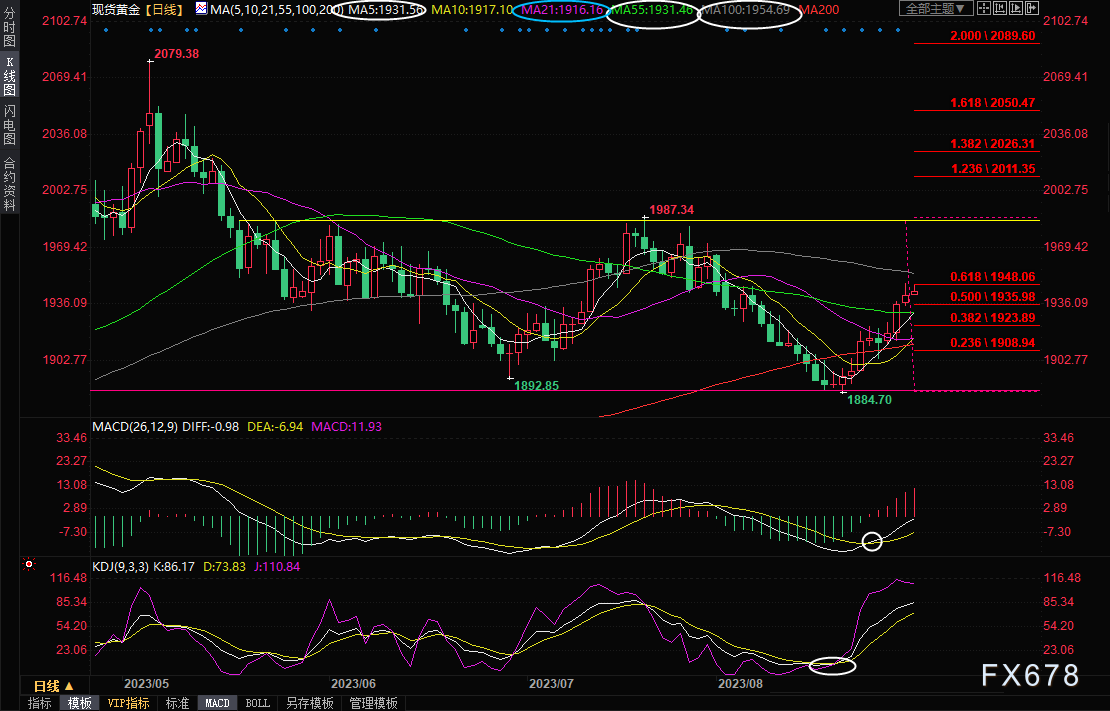
Task: Toggle the MACD indicator template
Action: pos(217,703)
